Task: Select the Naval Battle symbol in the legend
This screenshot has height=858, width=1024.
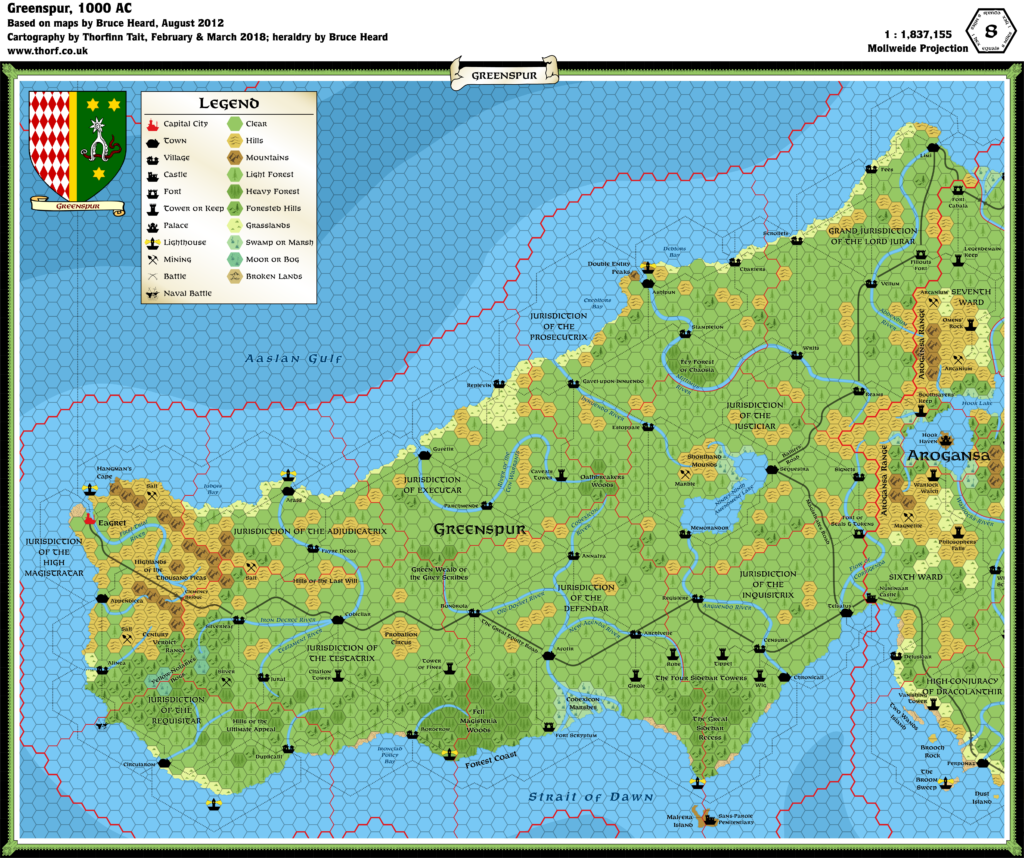Action: 153,293
